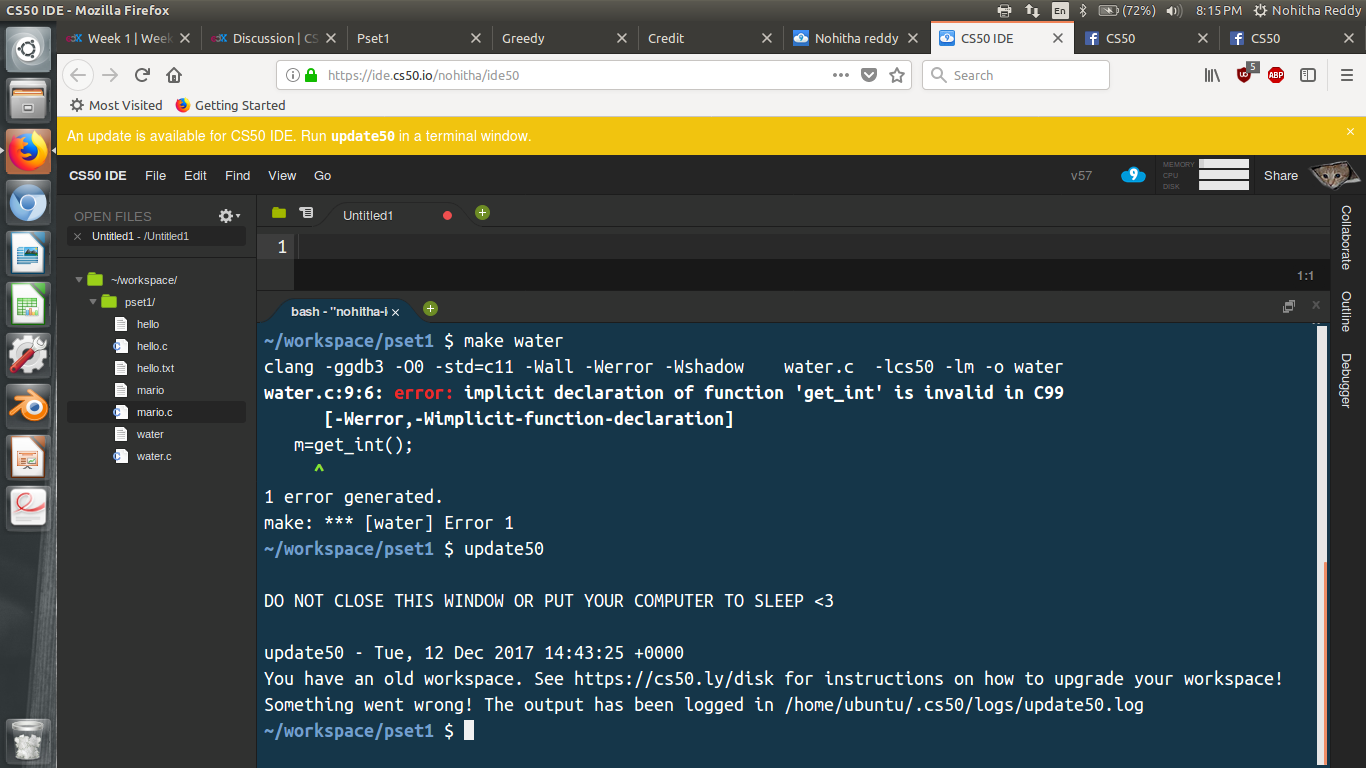This screenshot has width=1366, height=768.
Task: Close Untitled1 in the Open Files list
Action: (x=78, y=236)
